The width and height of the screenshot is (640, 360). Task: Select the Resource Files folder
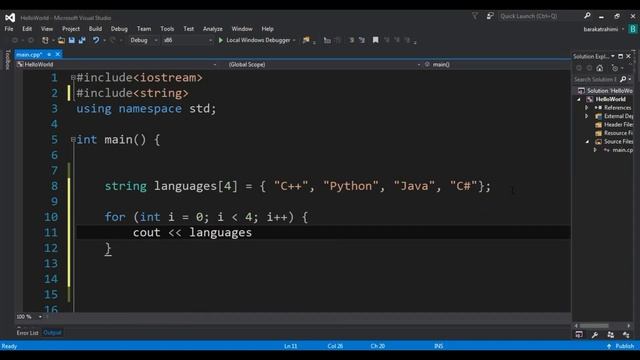pyautogui.click(x=614, y=133)
